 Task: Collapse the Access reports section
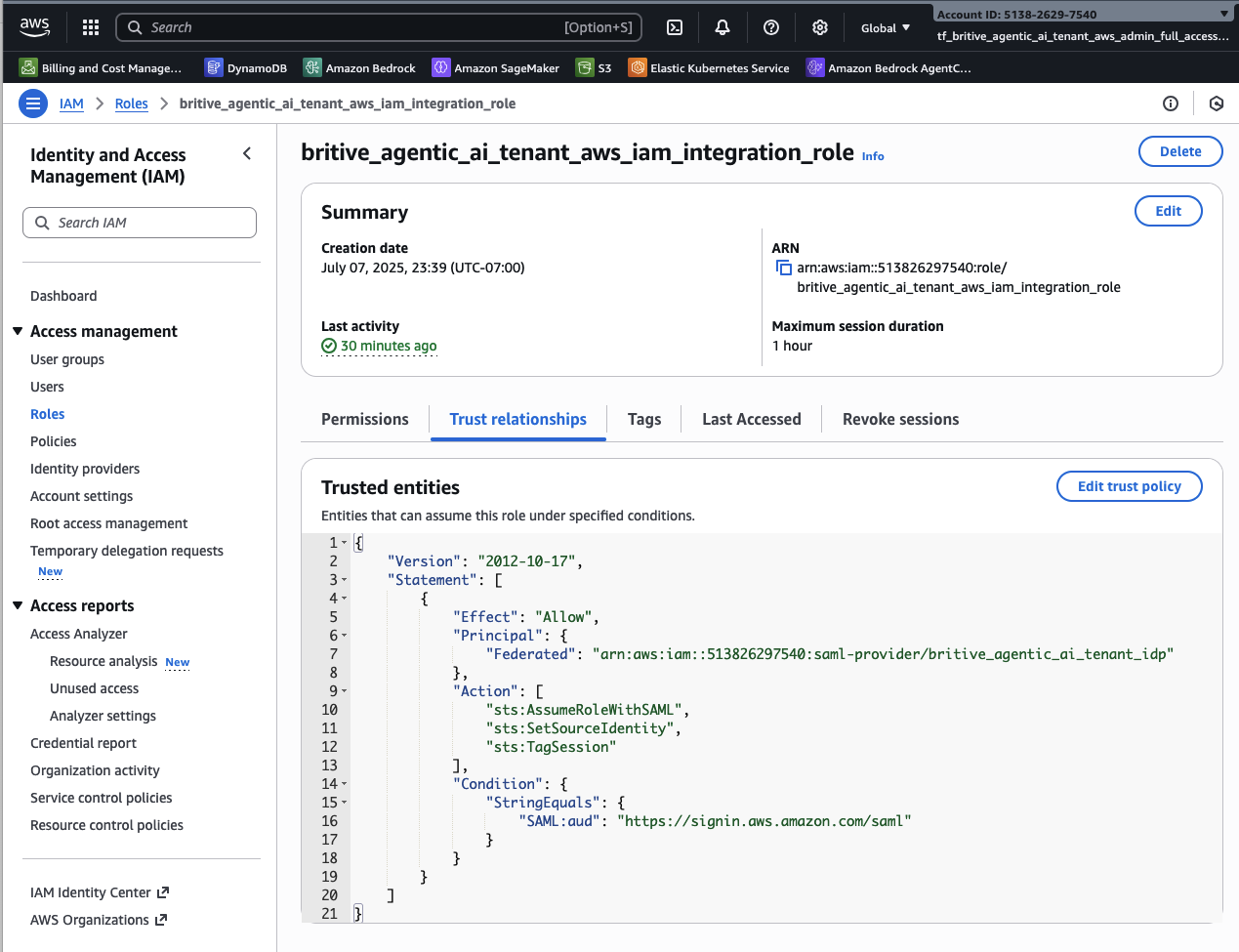18,606
